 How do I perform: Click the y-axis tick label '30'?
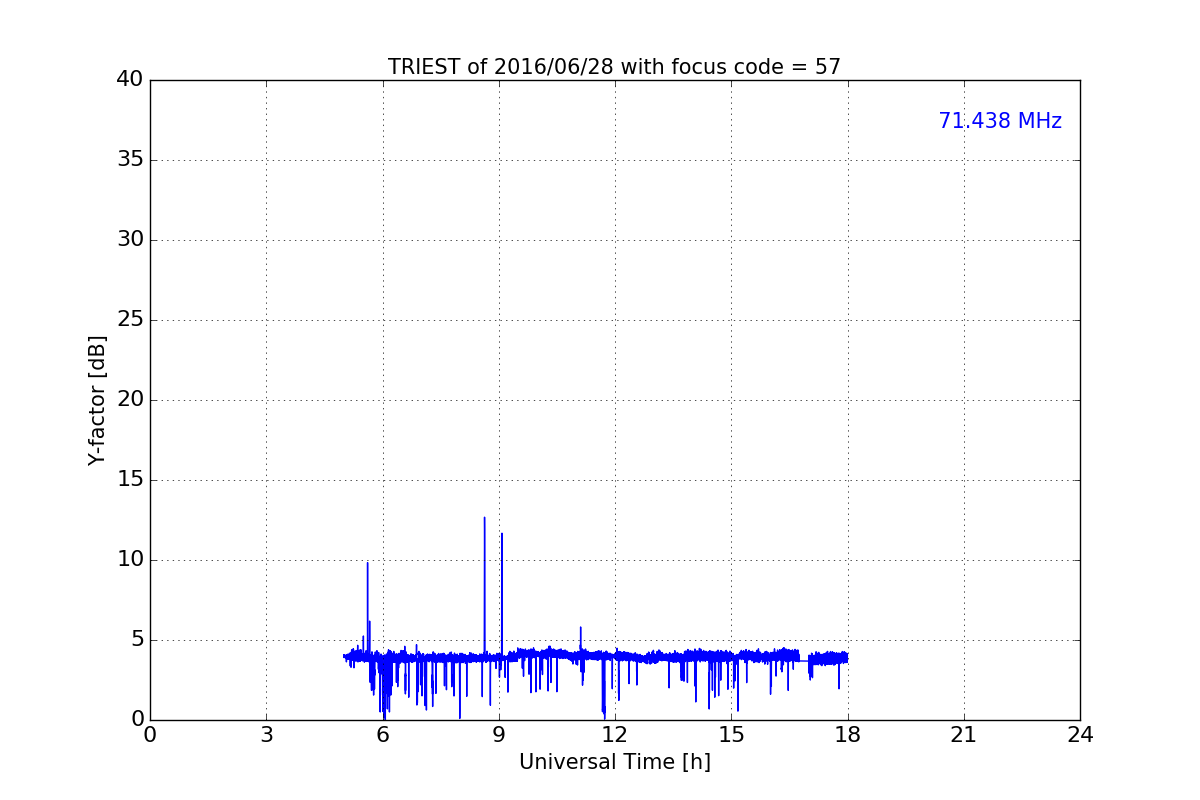pos(130,240)
